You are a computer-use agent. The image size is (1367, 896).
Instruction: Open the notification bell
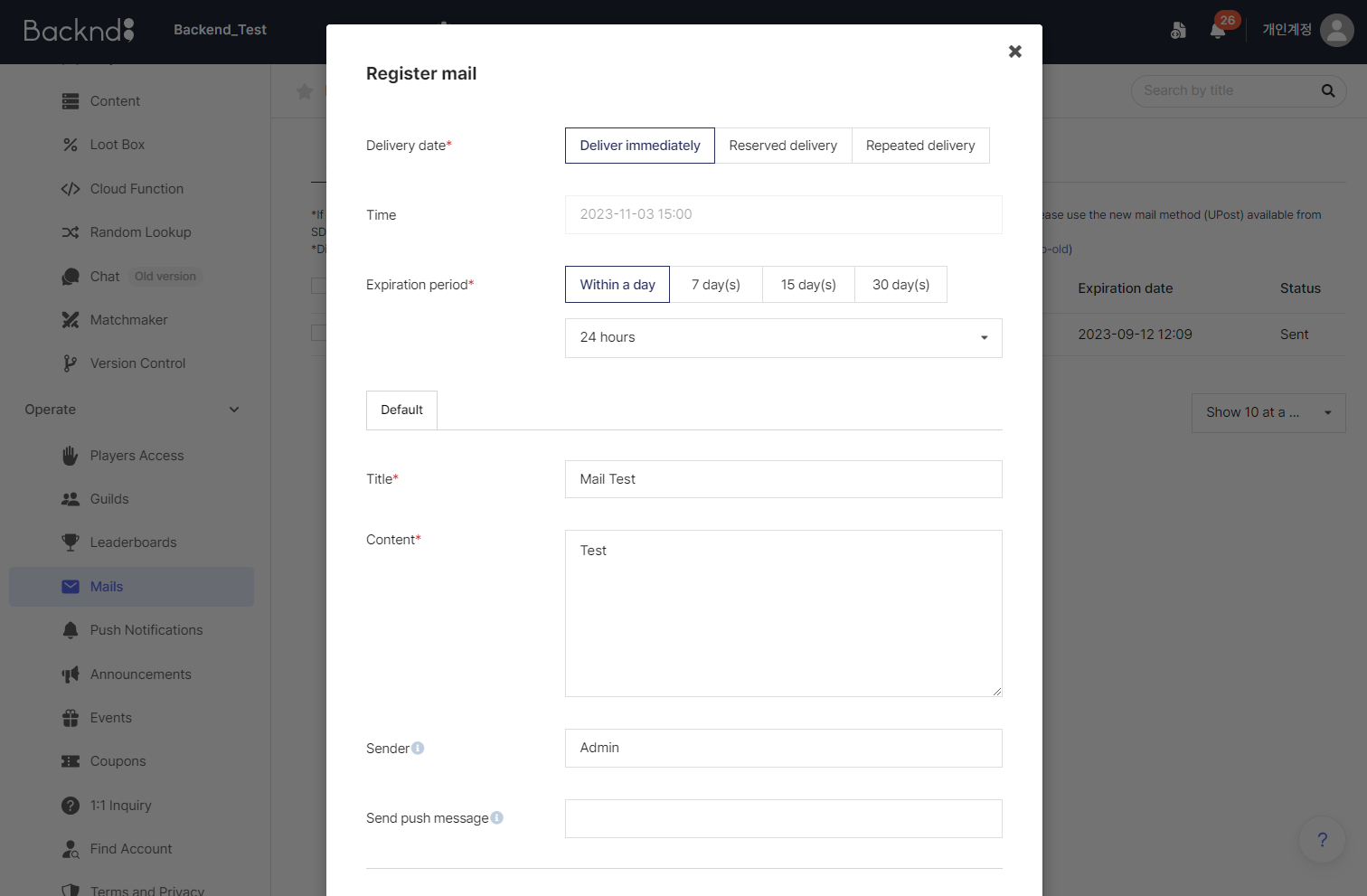[1218, 30]
